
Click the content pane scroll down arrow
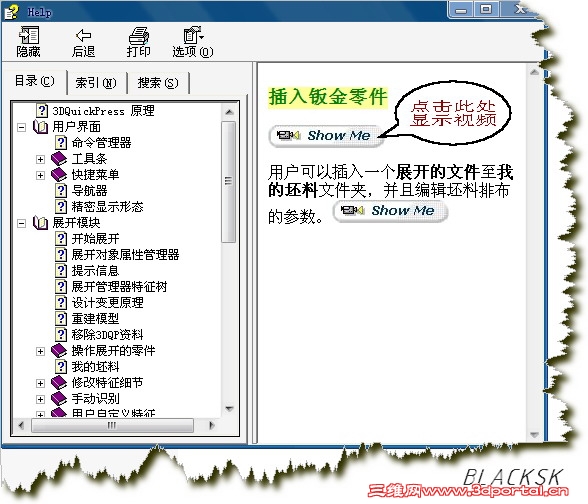[x=534, y=435]
